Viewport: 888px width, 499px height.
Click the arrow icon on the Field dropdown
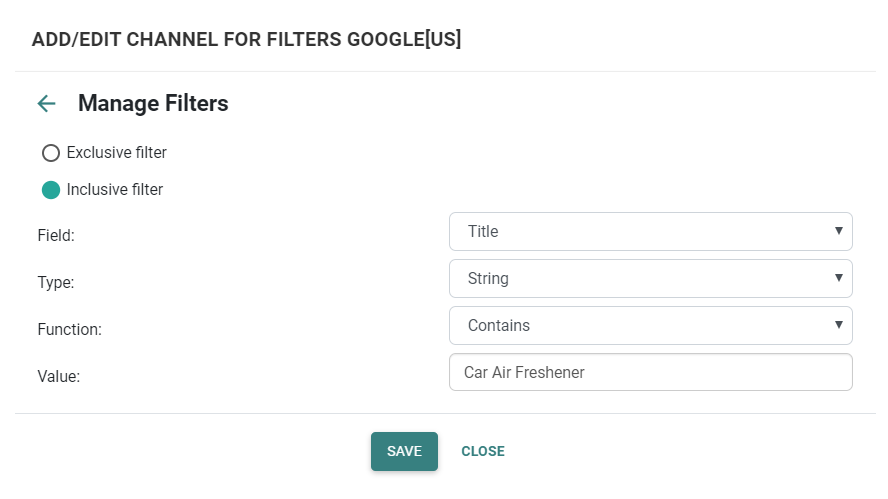[838, 231]
